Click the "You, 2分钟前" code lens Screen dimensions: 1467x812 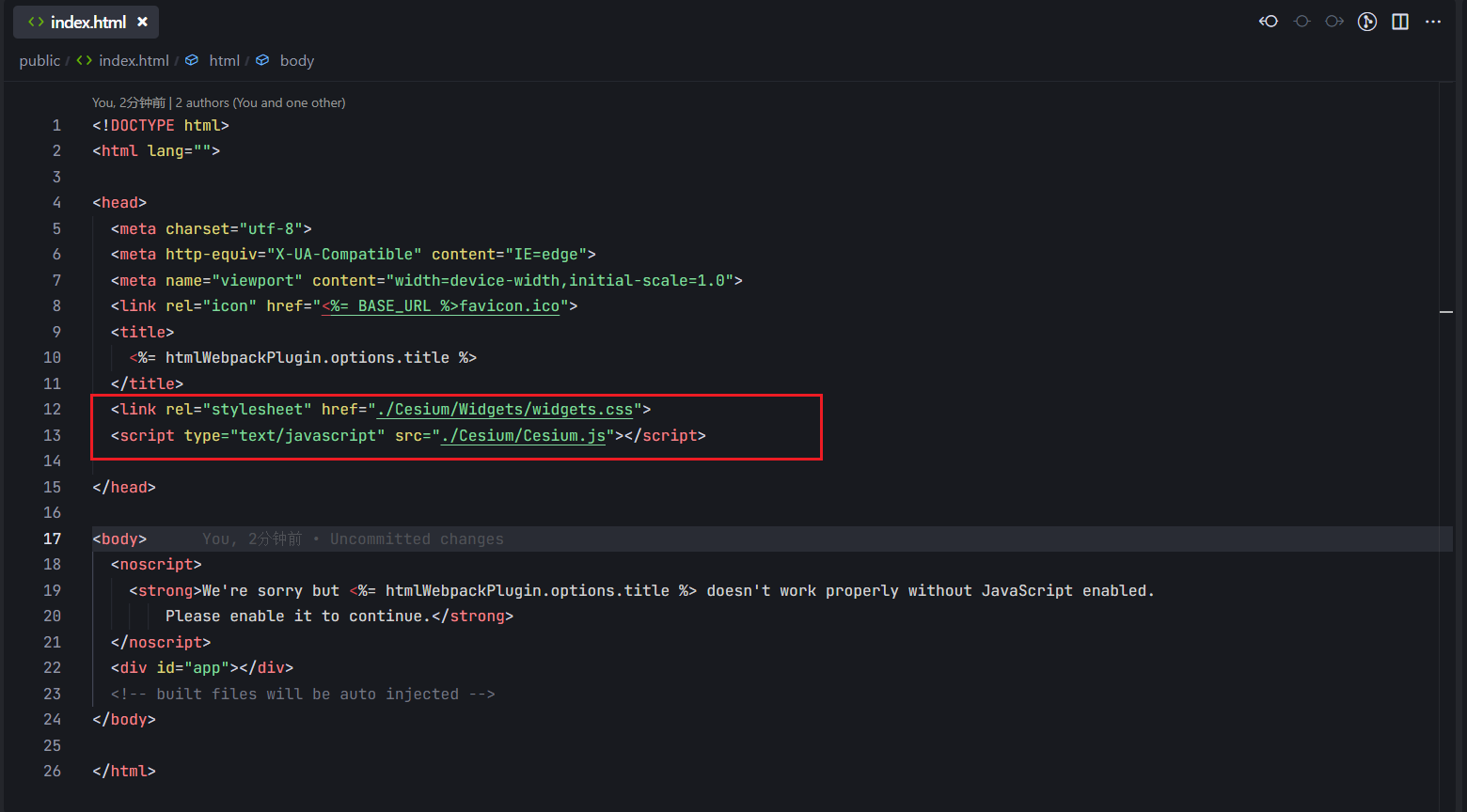pyautogui.click(x=129, y=102)
